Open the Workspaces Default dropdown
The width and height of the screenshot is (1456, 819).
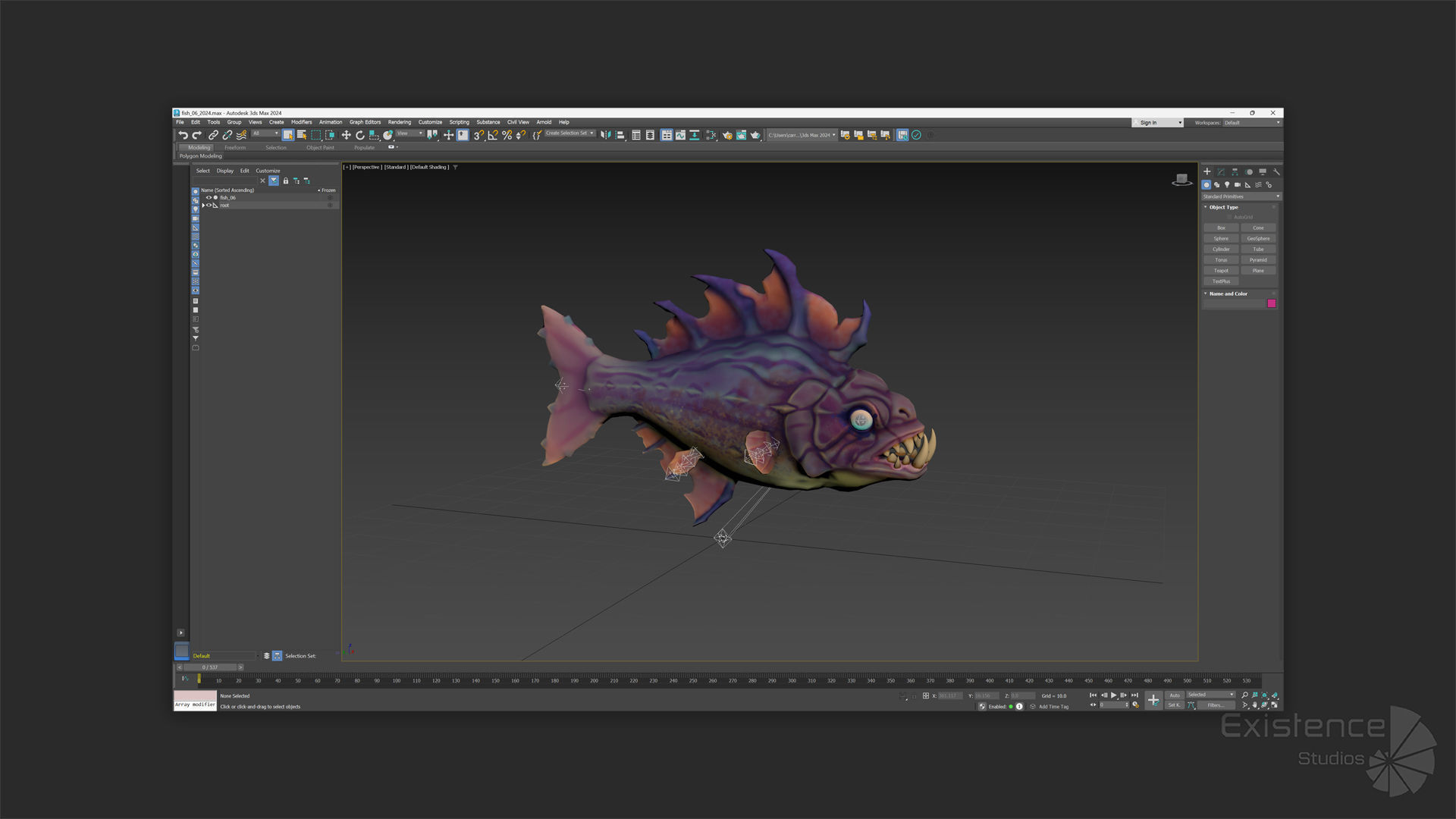pyautogui.click(x=1251, y=123)
